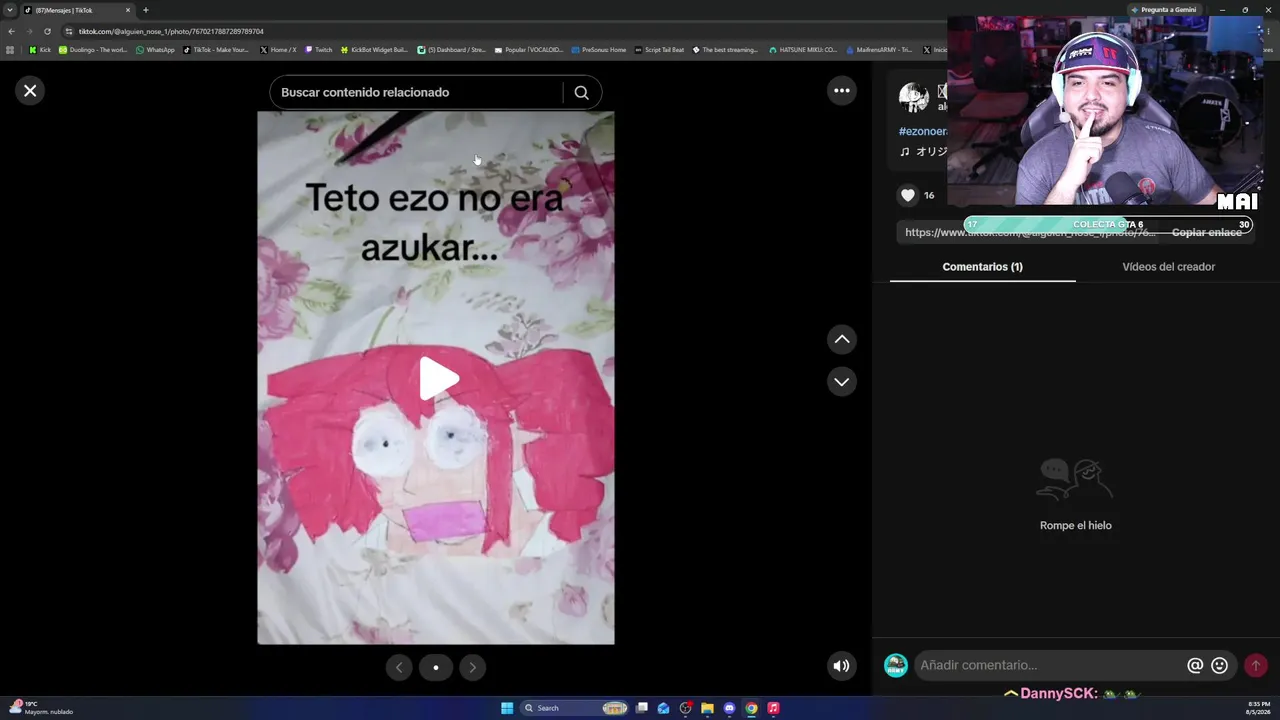Open the emoji picker in comment box

point(1220,665)
